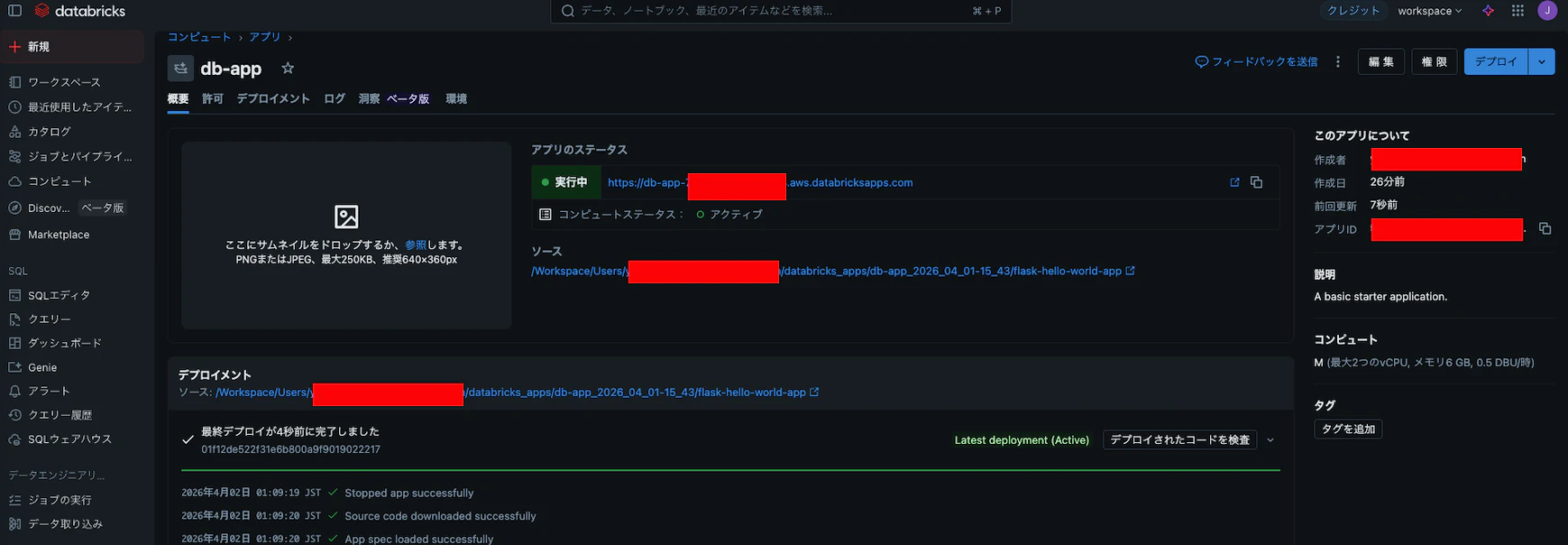Viewport: 1568px width, 545px height.
Task: Switch to the 環境 tab
Action: click(456, 98)
